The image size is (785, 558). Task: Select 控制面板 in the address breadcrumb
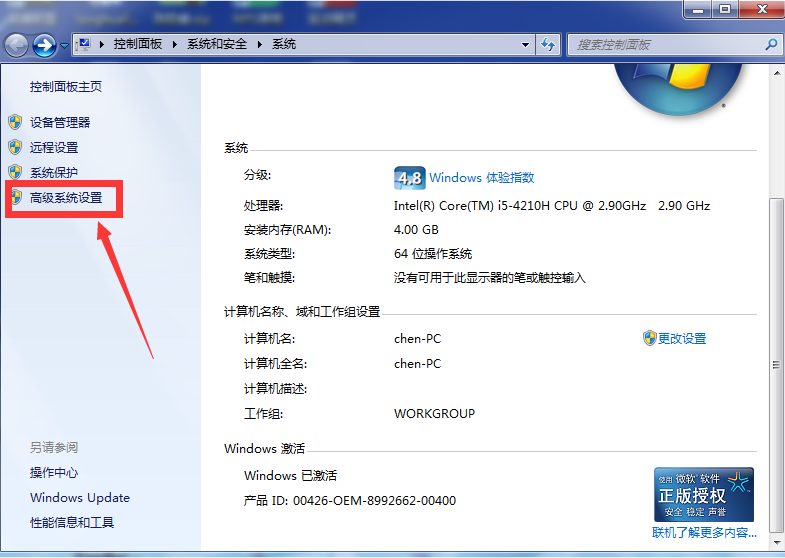click(x=138, y=45)
